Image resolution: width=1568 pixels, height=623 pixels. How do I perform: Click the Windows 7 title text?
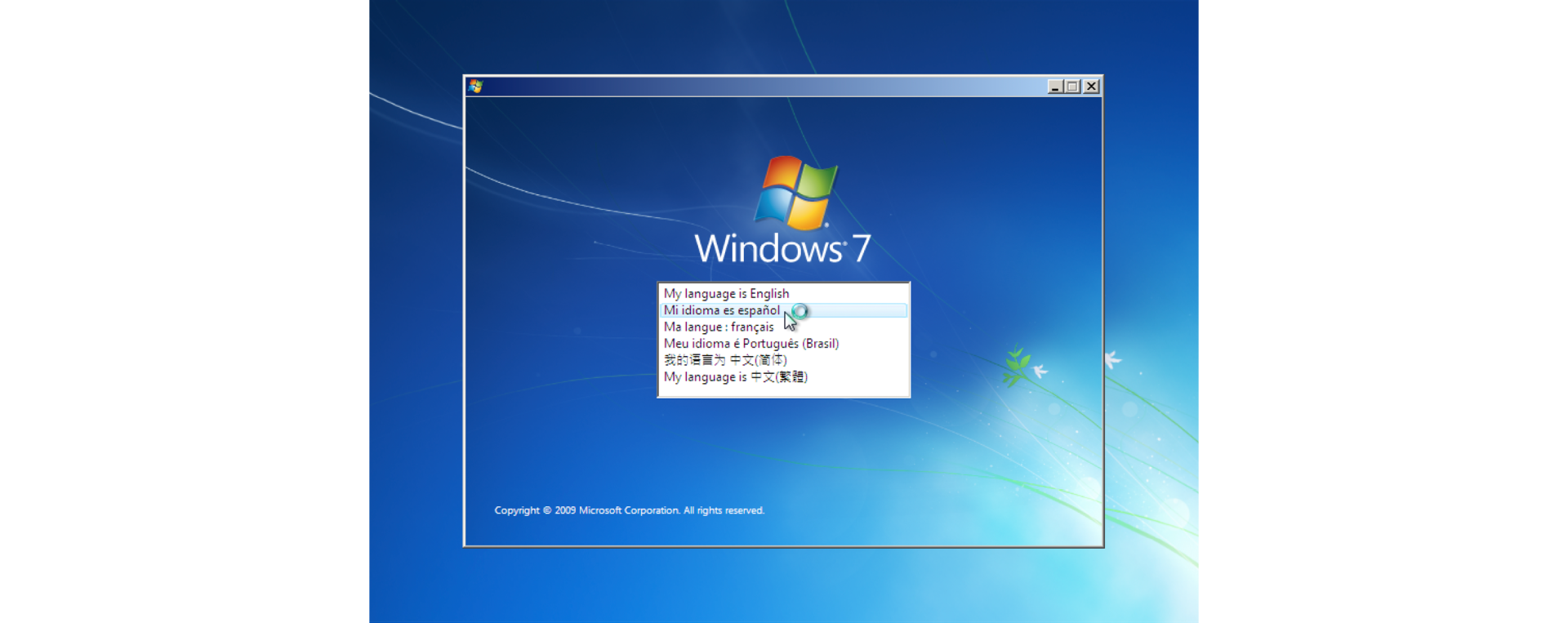782,249
